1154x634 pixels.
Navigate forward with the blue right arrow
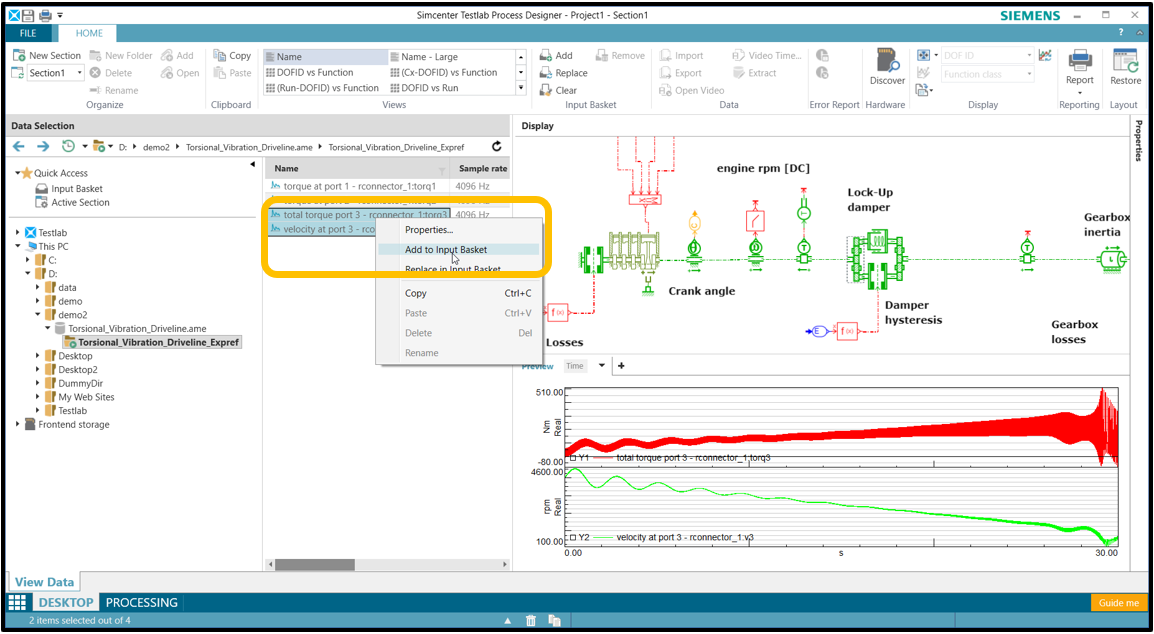click(x=43, y=147)
